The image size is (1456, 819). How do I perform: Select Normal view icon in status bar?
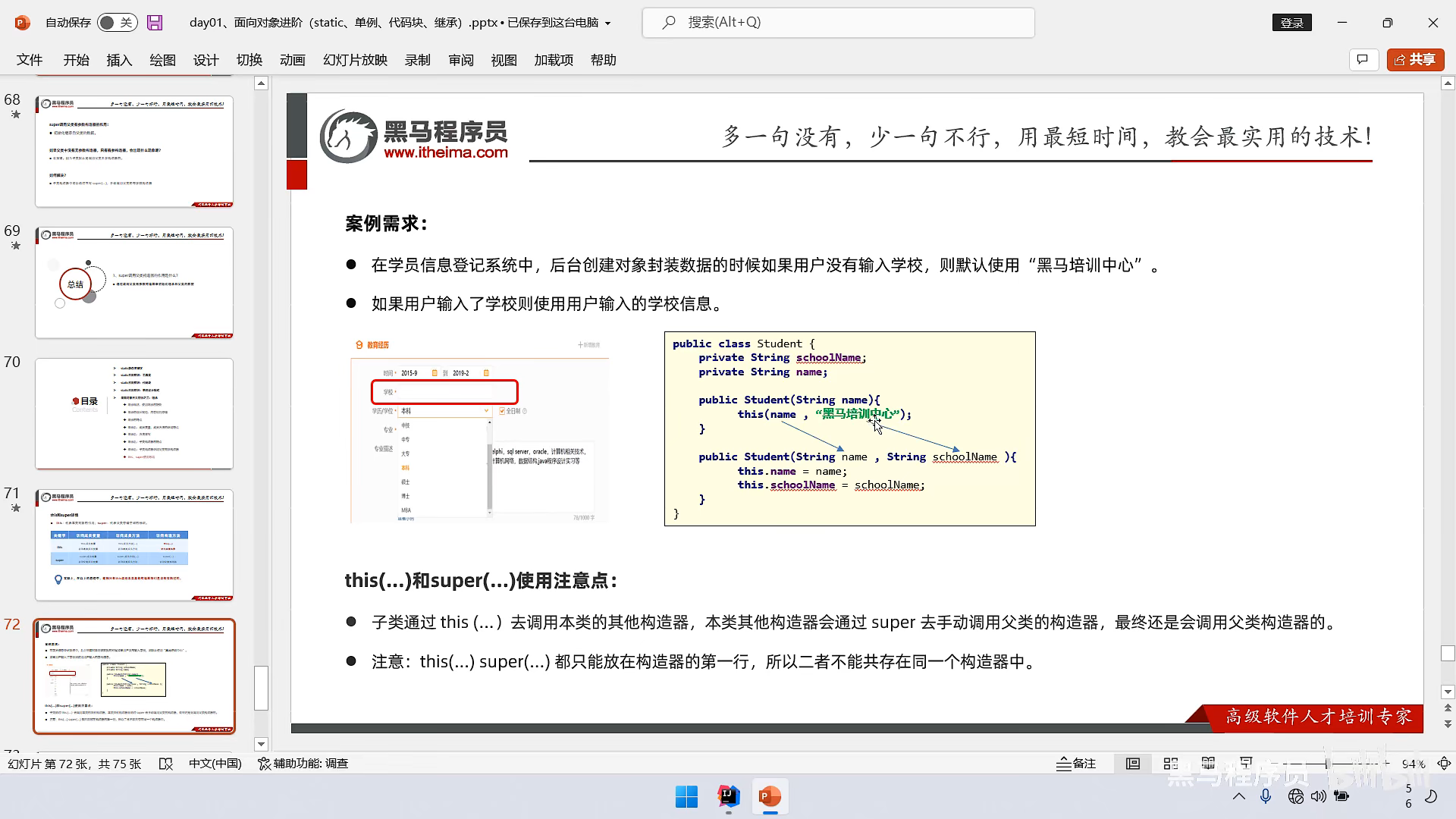[1133, 764]
